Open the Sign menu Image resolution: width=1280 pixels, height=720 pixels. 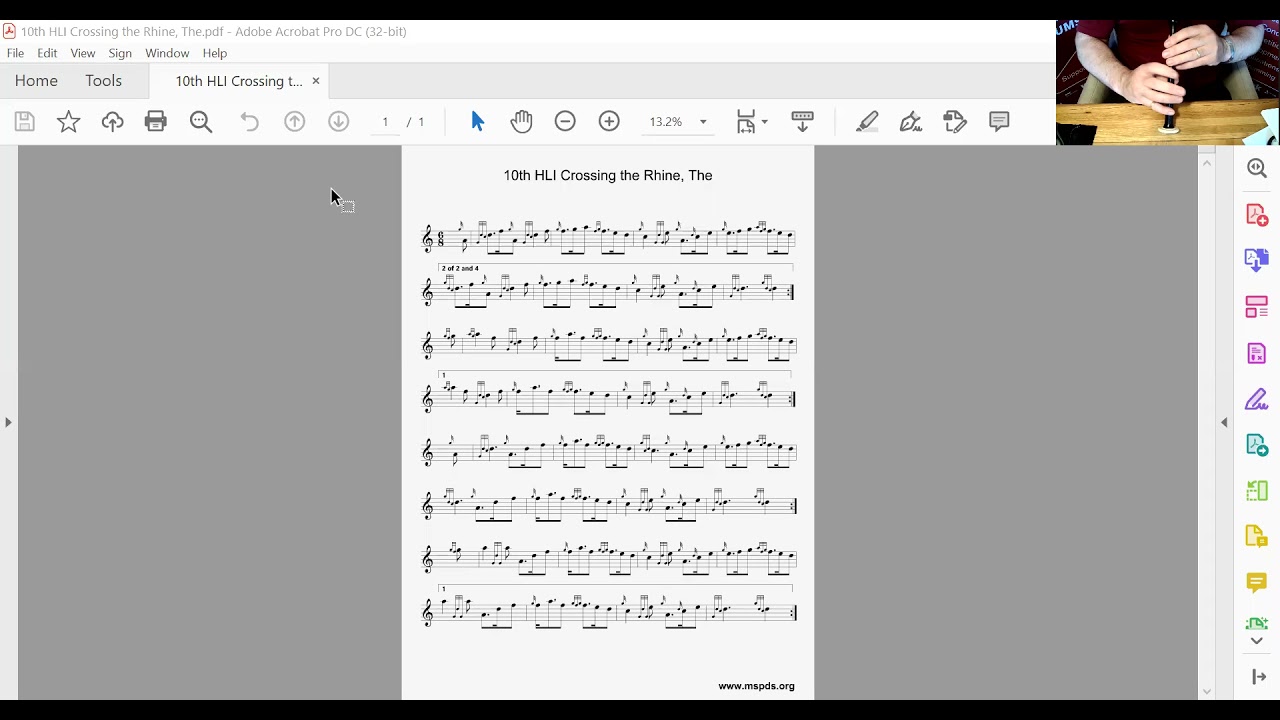[x=120, y=53]
